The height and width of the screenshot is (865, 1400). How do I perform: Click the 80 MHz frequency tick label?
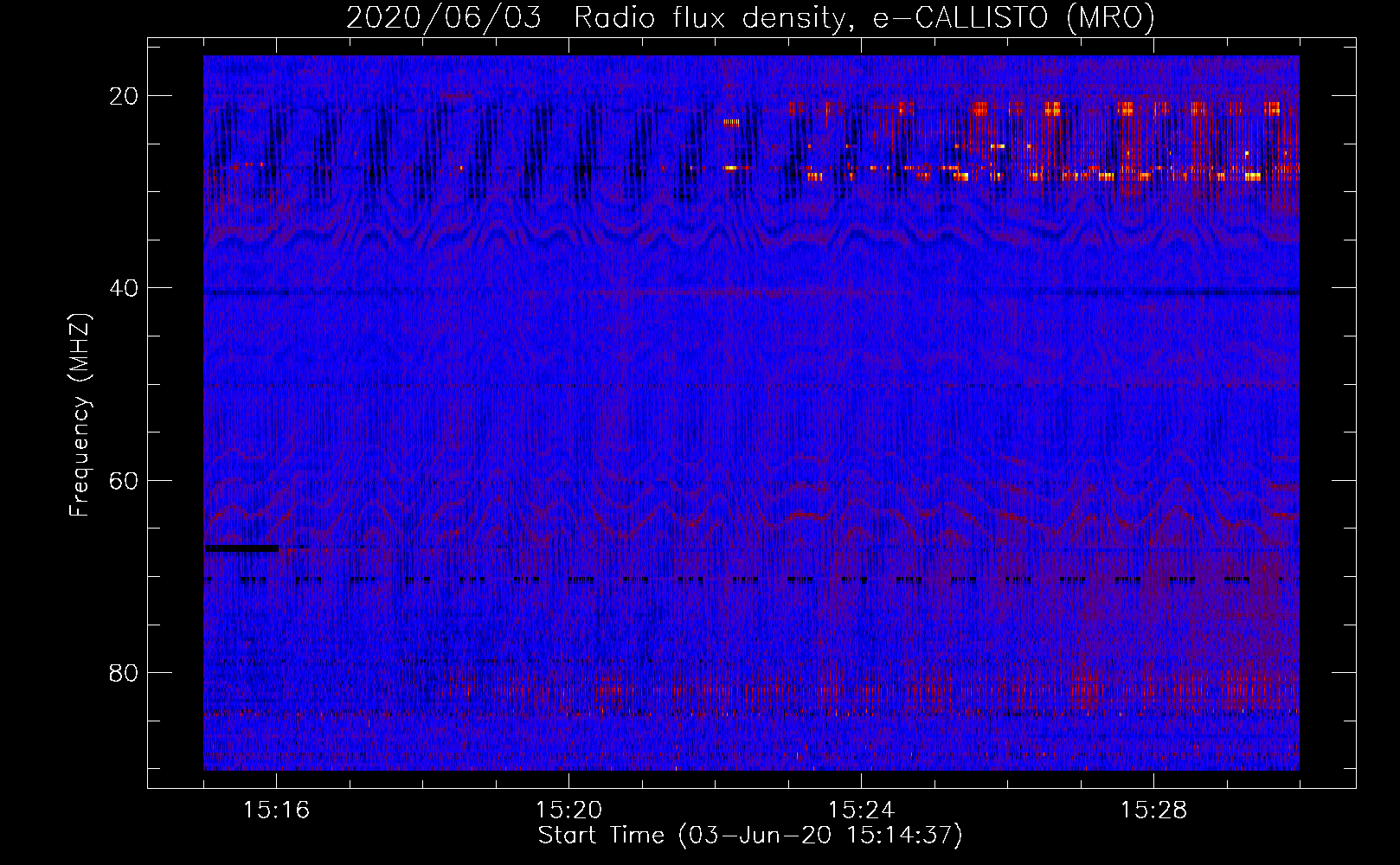tap(124, 673)
